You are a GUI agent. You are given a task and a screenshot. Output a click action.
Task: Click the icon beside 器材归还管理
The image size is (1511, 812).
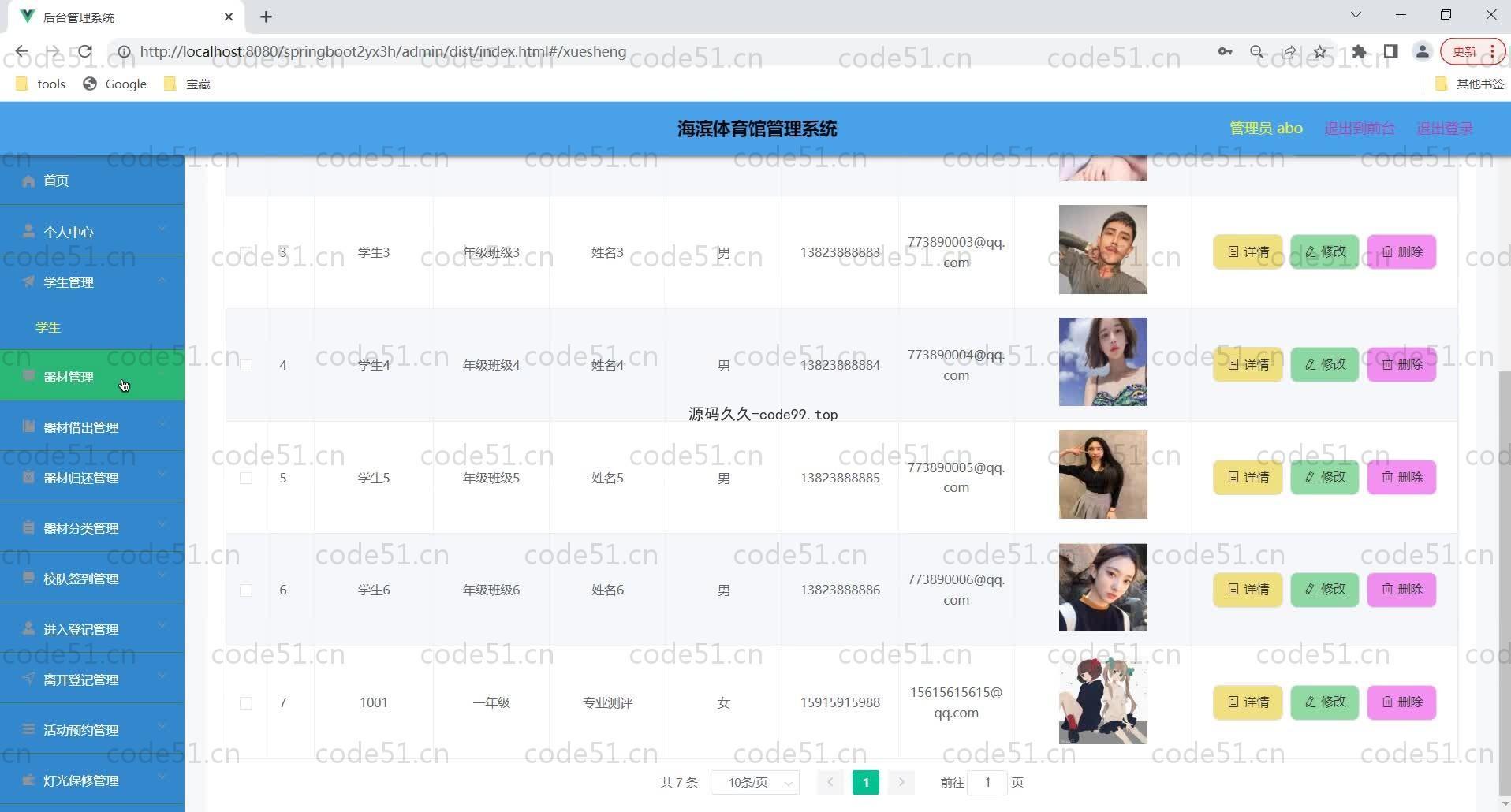click(29, 477)
